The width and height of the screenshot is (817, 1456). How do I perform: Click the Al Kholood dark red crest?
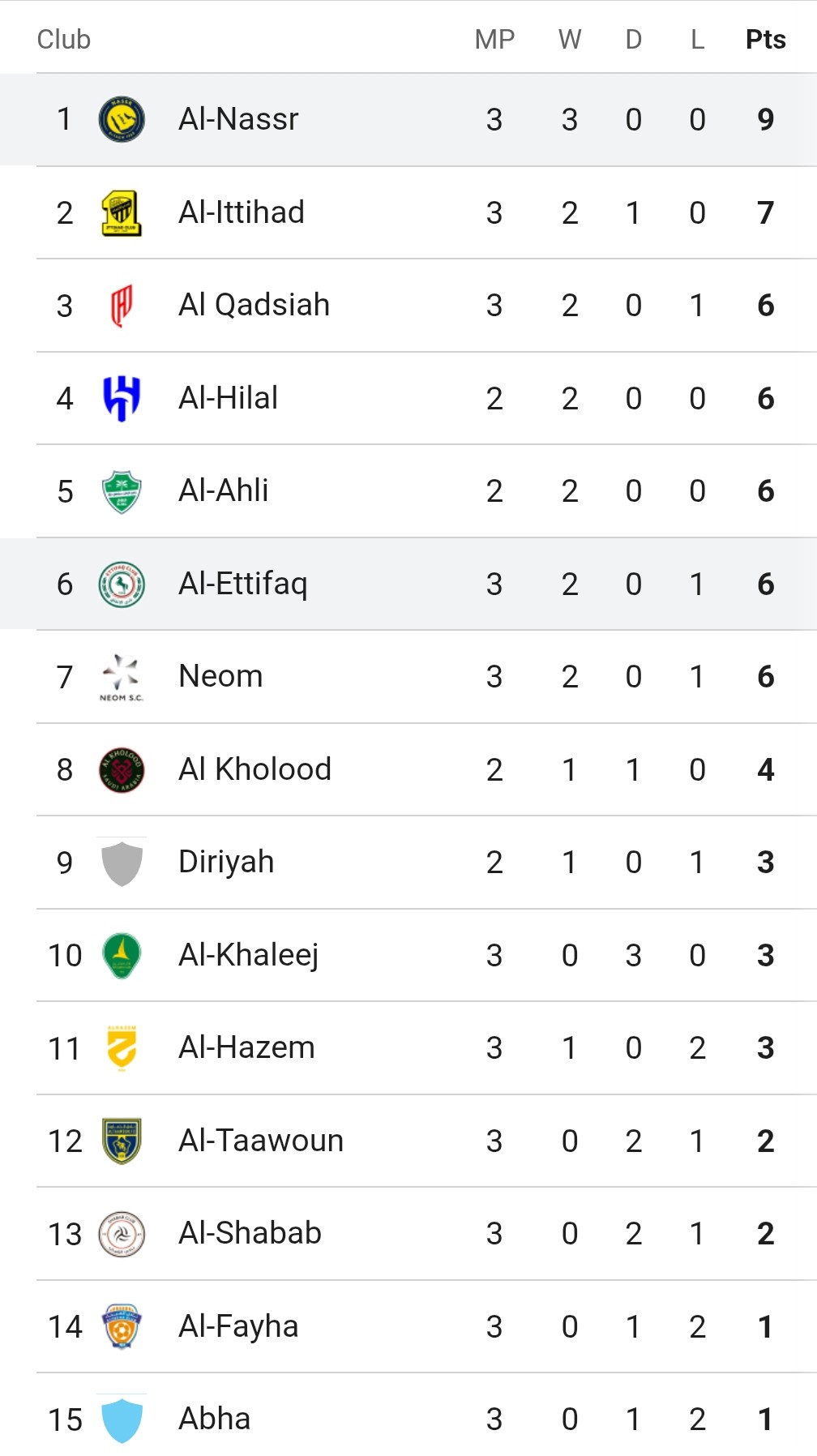click(x=122, y=770)
